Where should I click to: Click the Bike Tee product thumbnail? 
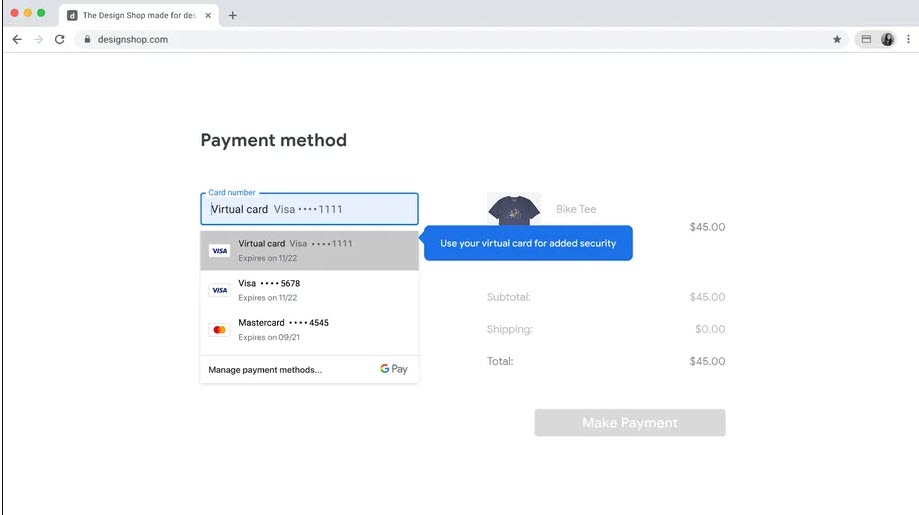point(514,210)
